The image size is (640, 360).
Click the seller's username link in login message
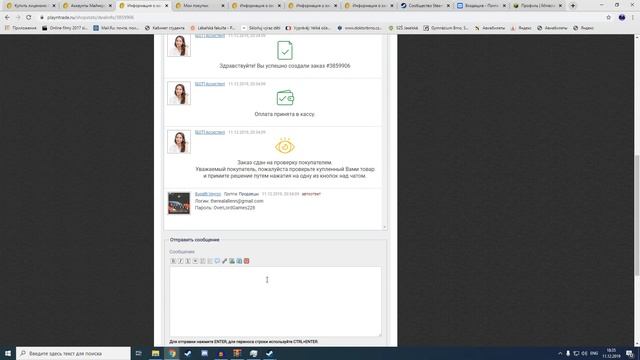point(208,194)
